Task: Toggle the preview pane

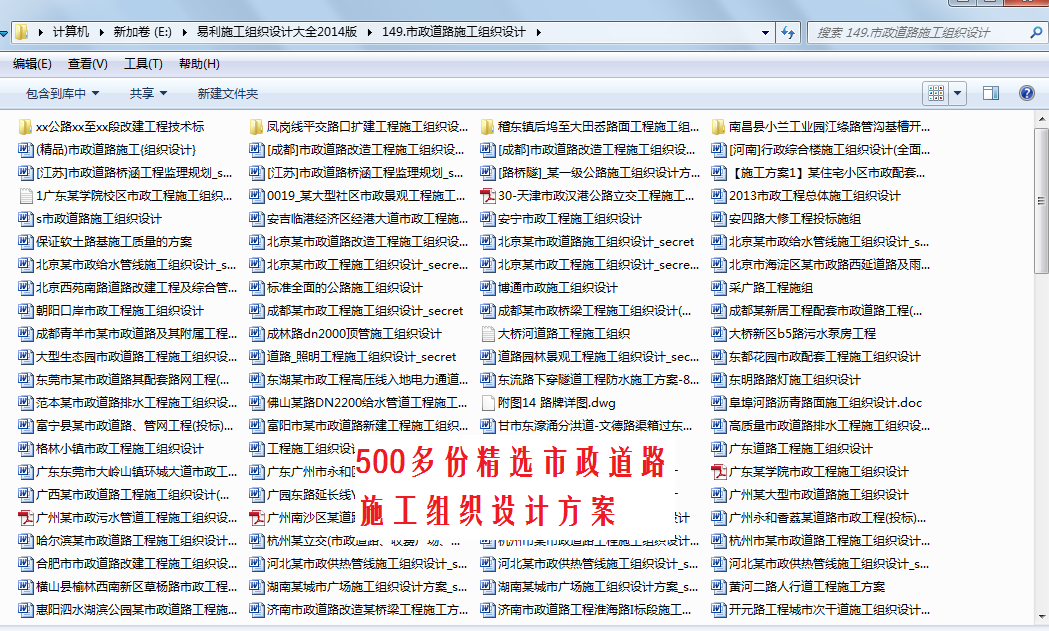Action: [x=991, y=93]
